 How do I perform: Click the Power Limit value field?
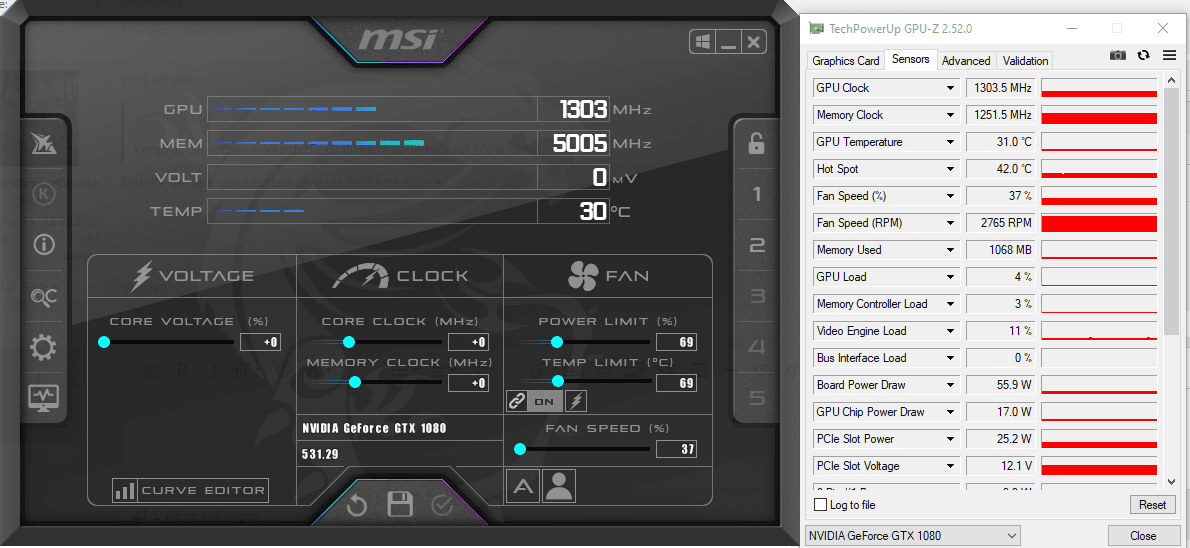point(676,342)
